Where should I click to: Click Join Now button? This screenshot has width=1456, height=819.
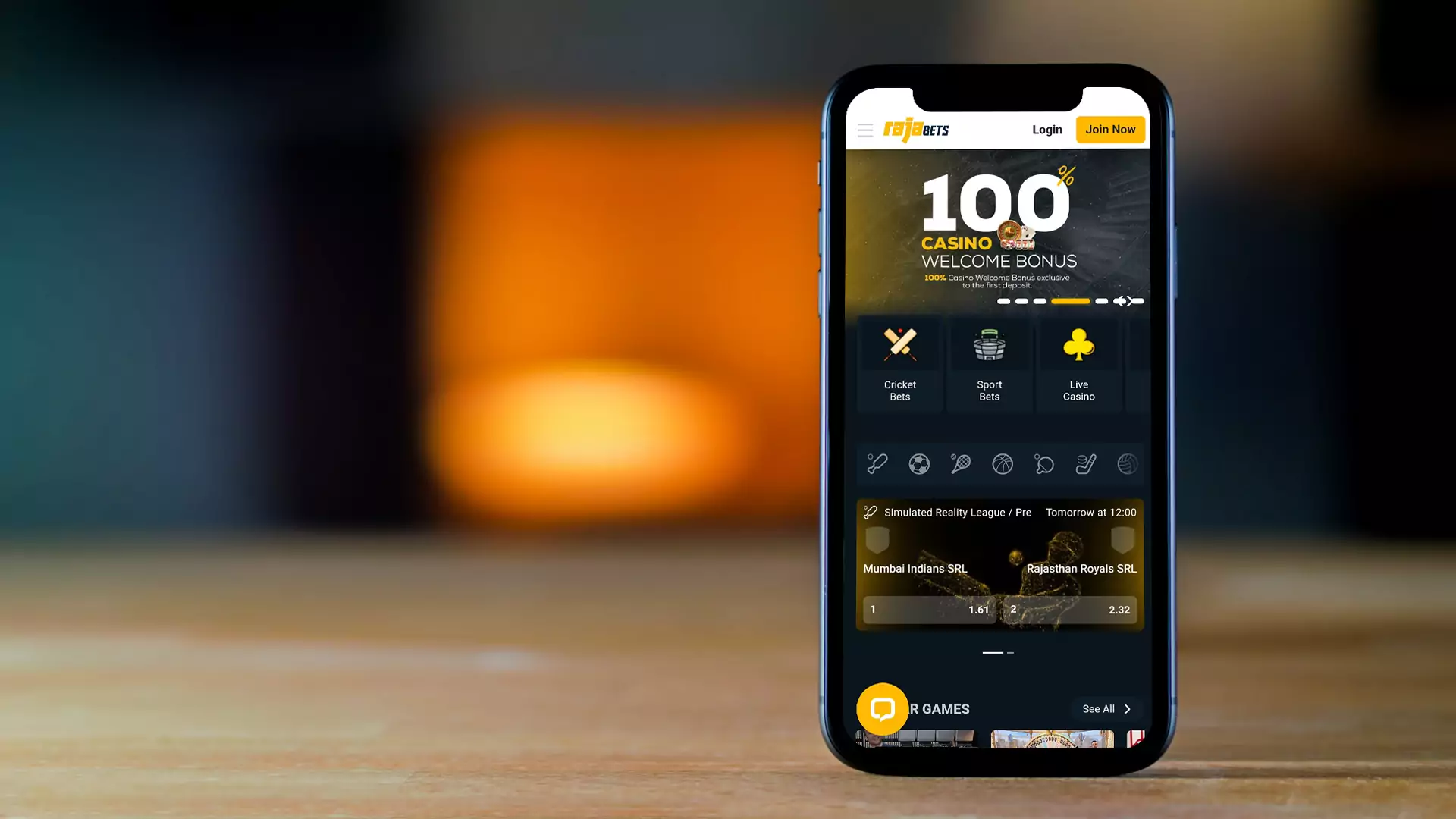tap(1110, 129)
